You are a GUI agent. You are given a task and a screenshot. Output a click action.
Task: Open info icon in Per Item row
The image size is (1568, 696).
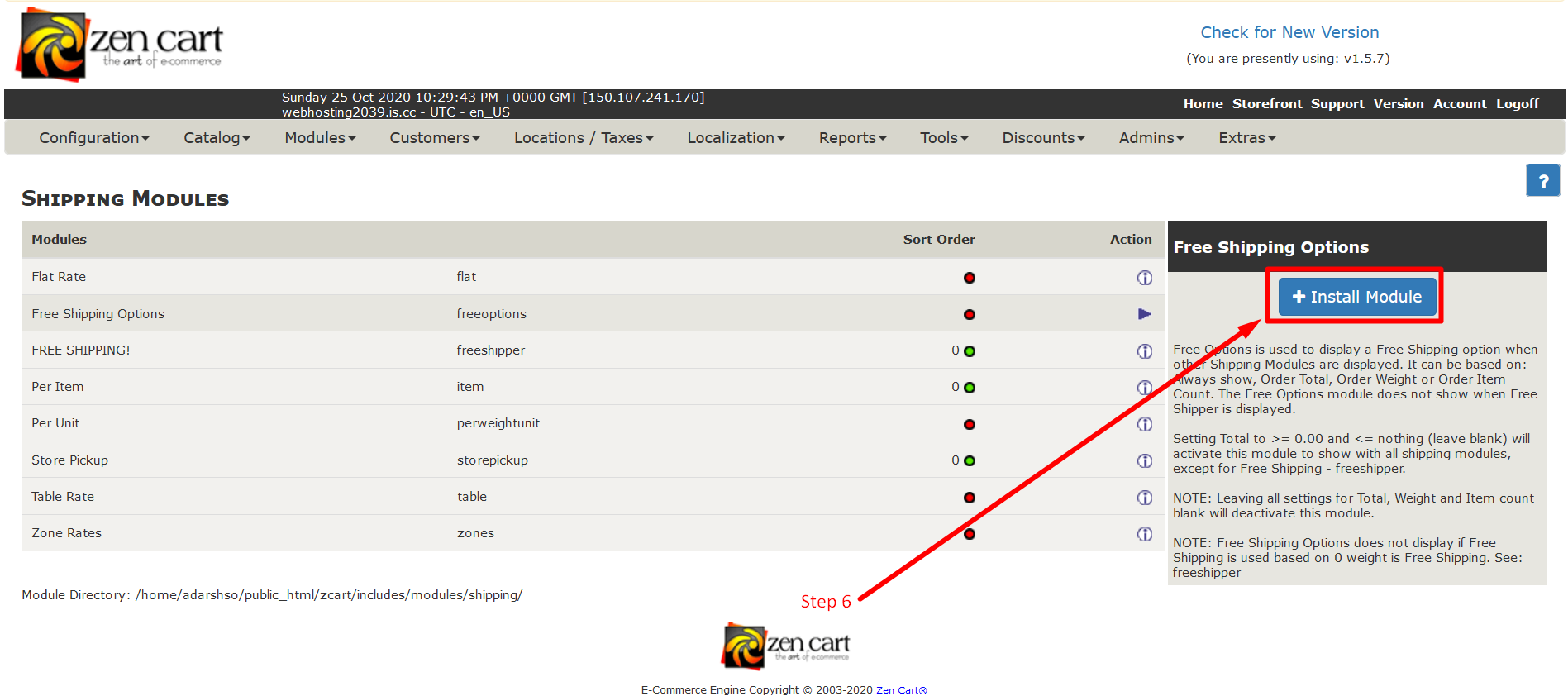click(1144, 388)
